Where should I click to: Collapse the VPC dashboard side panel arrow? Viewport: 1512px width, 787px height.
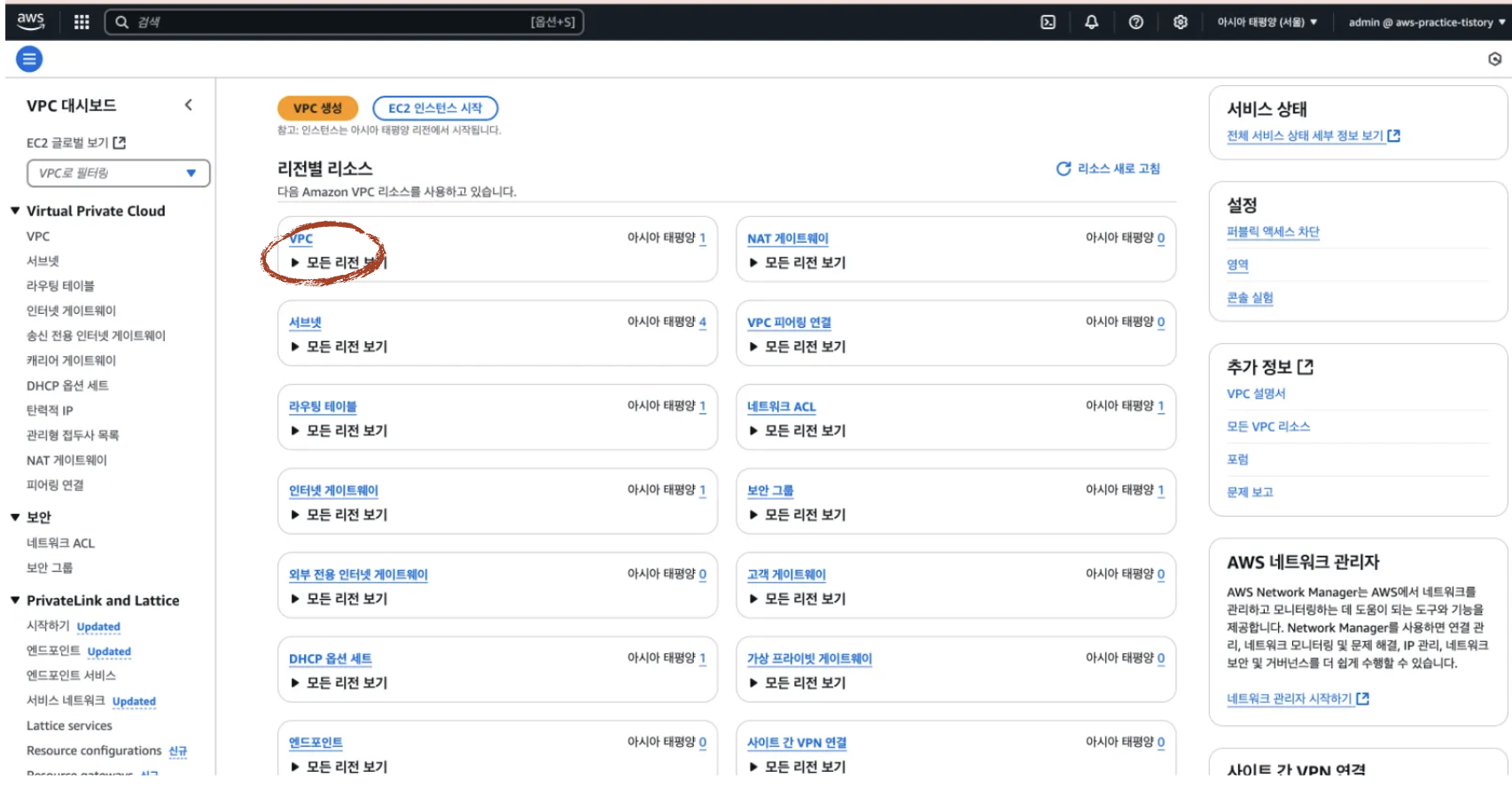(188, 105)
